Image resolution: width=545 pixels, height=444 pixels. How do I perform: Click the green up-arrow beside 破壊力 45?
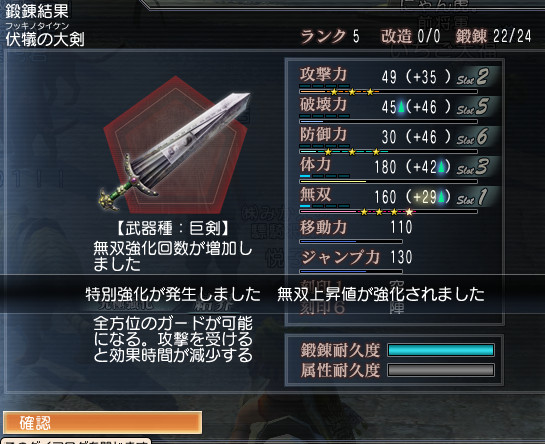(x=401, y=107)
